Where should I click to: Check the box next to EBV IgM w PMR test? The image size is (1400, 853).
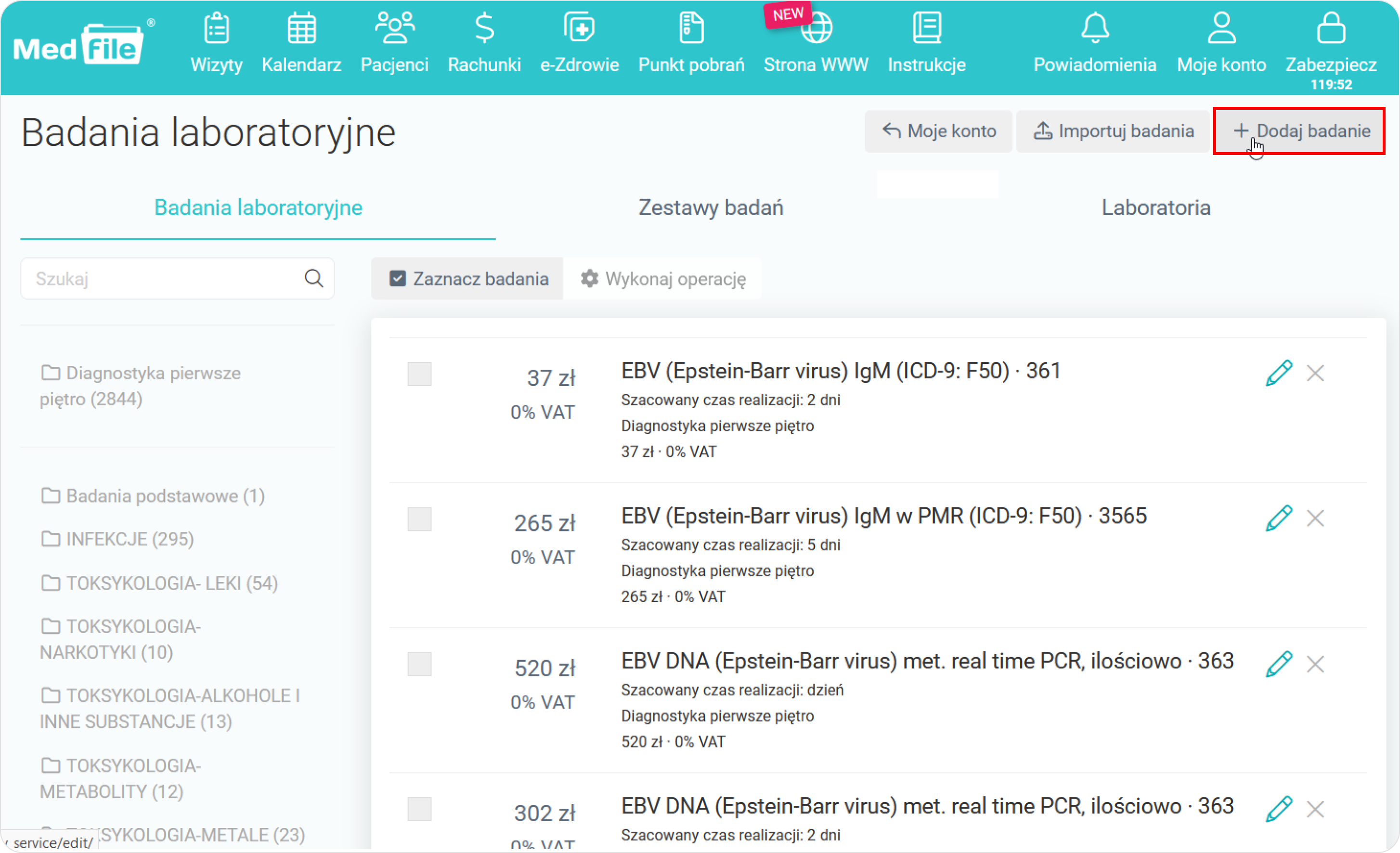coord(420,518)
